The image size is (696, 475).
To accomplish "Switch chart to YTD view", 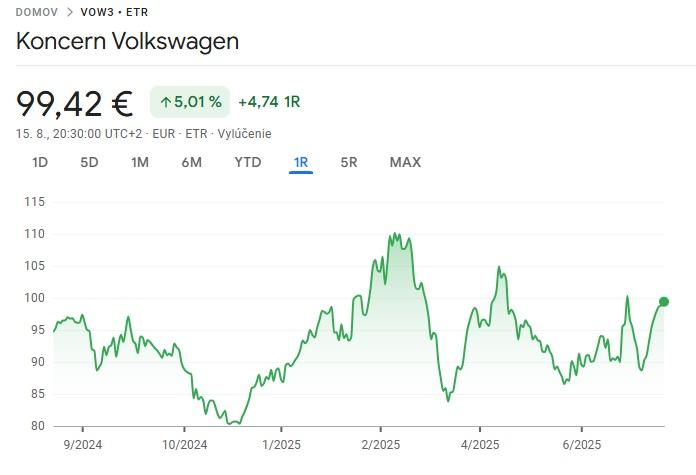I will [x=247, y=162].
